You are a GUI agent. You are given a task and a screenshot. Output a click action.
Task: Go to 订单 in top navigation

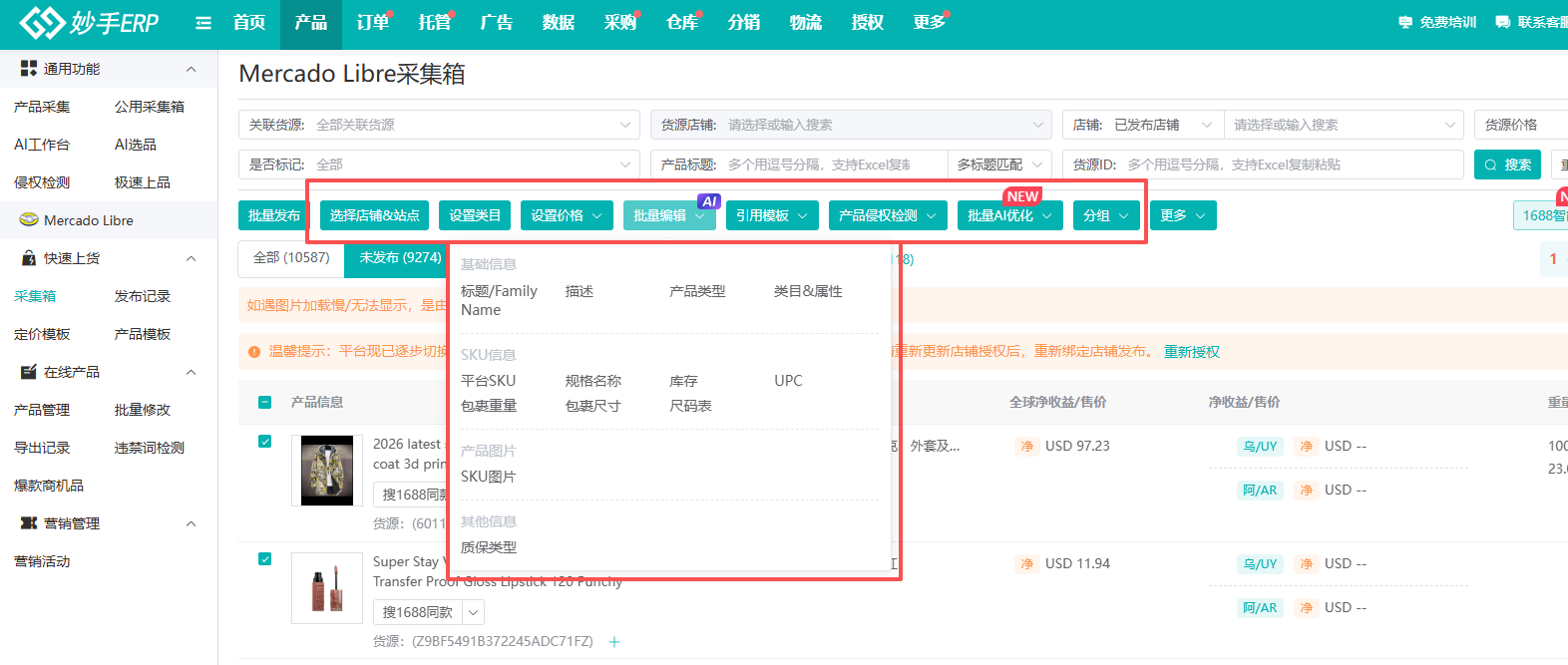pos(373,23)
